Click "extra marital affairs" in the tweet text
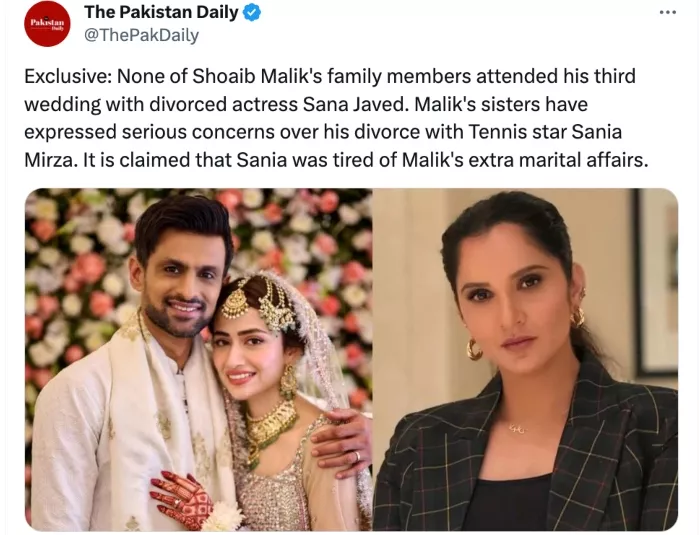 (x=566, y=158)
